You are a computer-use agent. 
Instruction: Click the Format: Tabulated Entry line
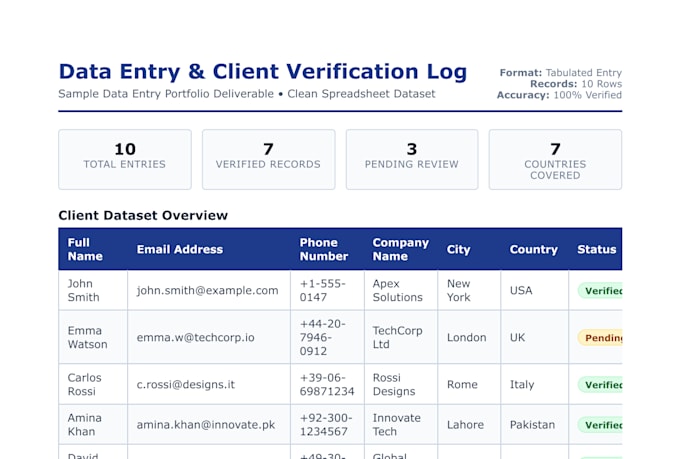point(560,72)
